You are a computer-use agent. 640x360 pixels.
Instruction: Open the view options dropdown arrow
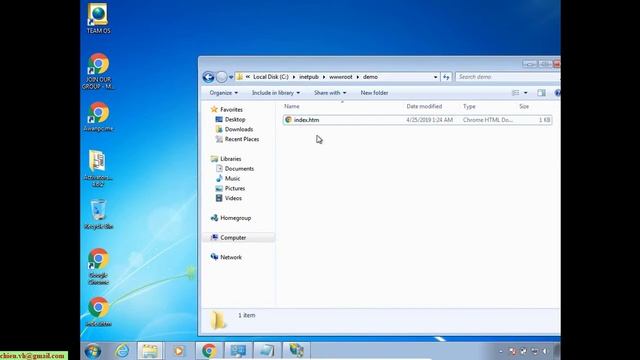[x=526, y=93]
